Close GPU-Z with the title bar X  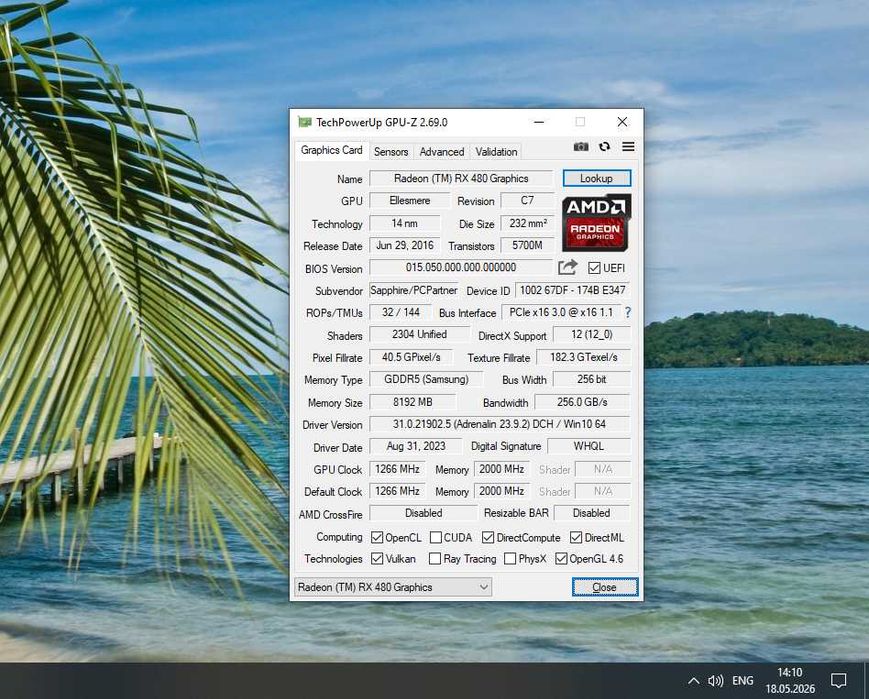click(x=622, y=122)
